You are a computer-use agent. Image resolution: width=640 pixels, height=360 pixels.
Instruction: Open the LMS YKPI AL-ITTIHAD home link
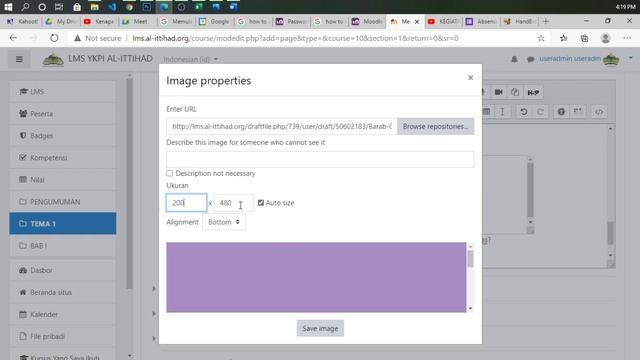[x=98, y=59]
